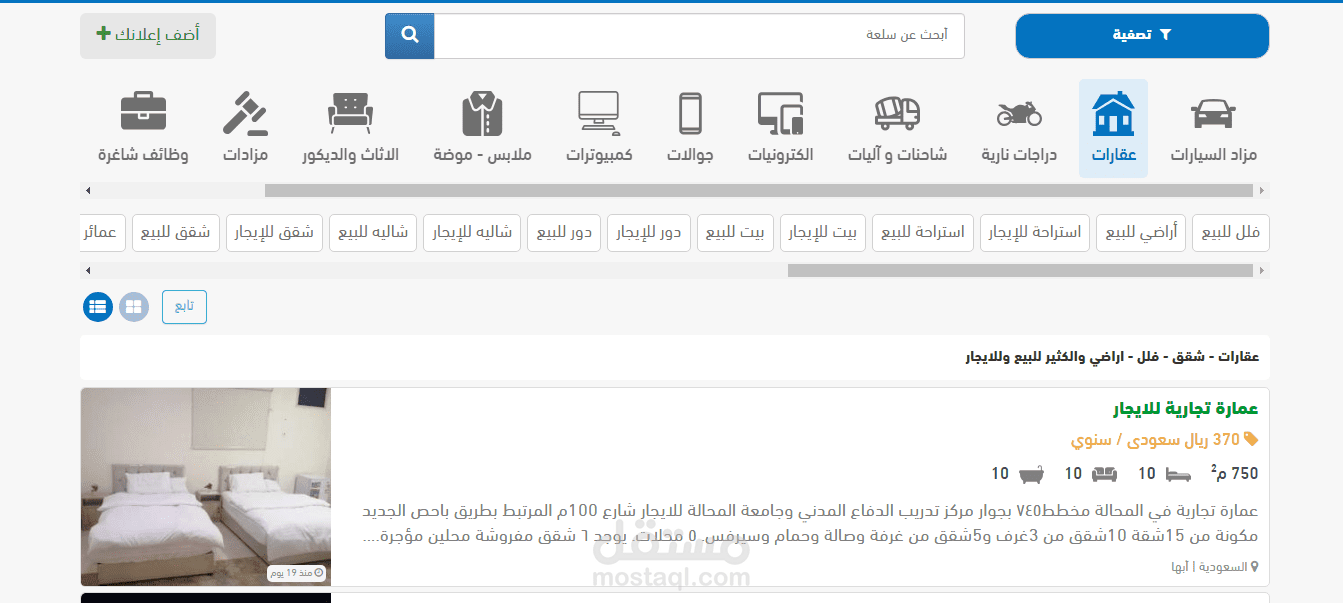
Task: Enable the list view layout
Action: click(97, 307)
